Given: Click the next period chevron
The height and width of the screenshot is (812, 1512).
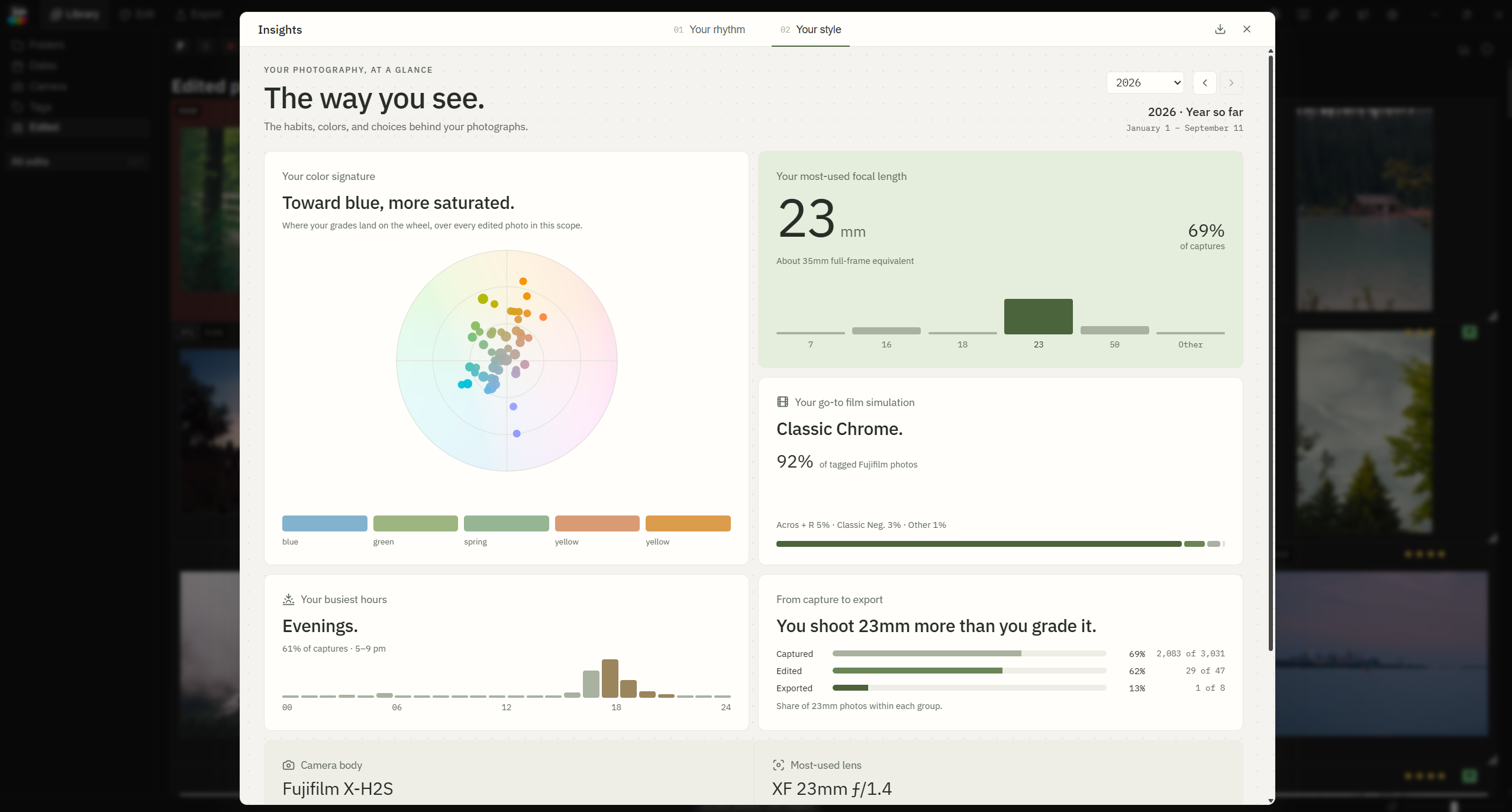Looking at the screenshot, I should (1231, 83).
